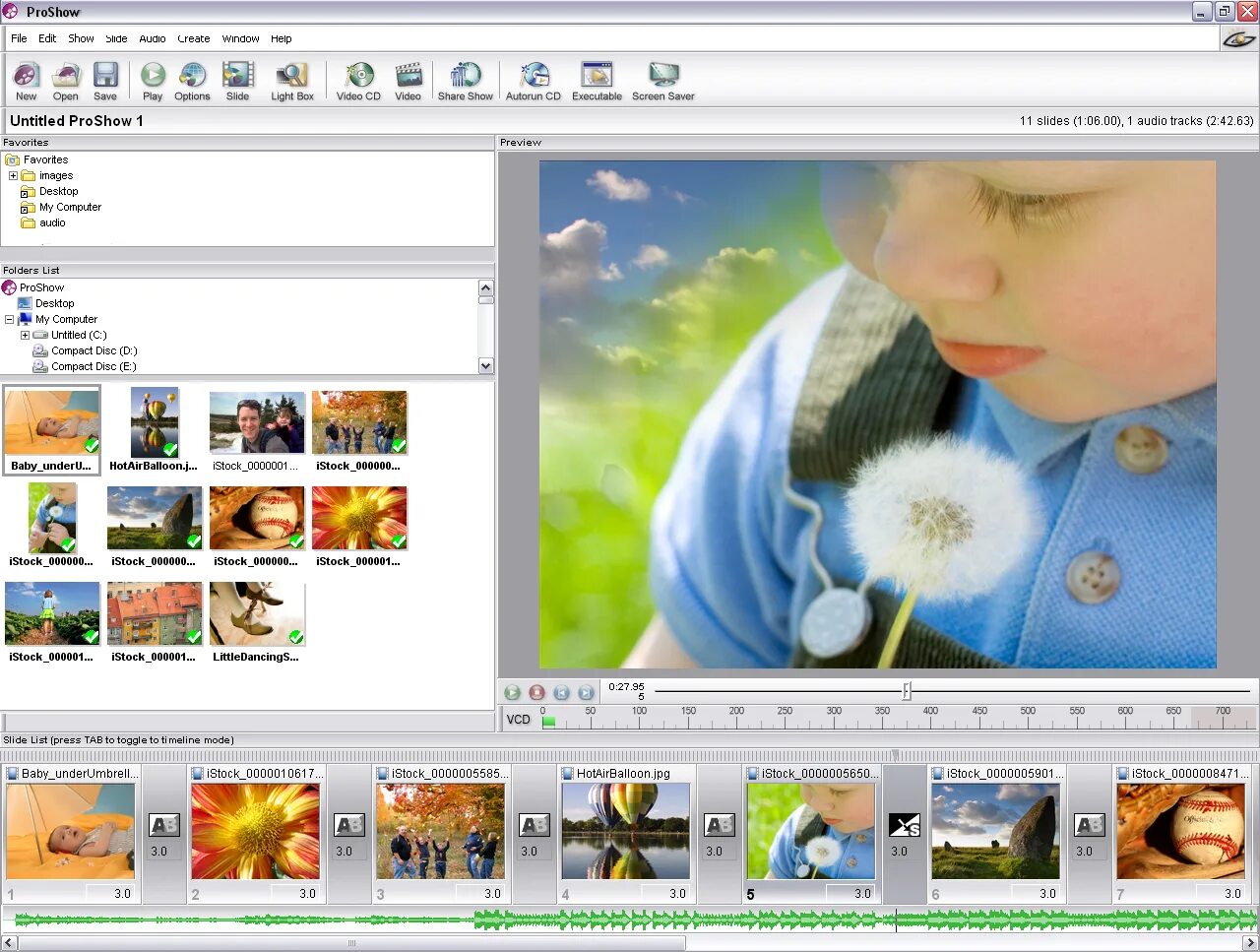Expand the Untitled (C:) drive
The height and width of the screenshot is (952, 1260).
tap(26, 336)
